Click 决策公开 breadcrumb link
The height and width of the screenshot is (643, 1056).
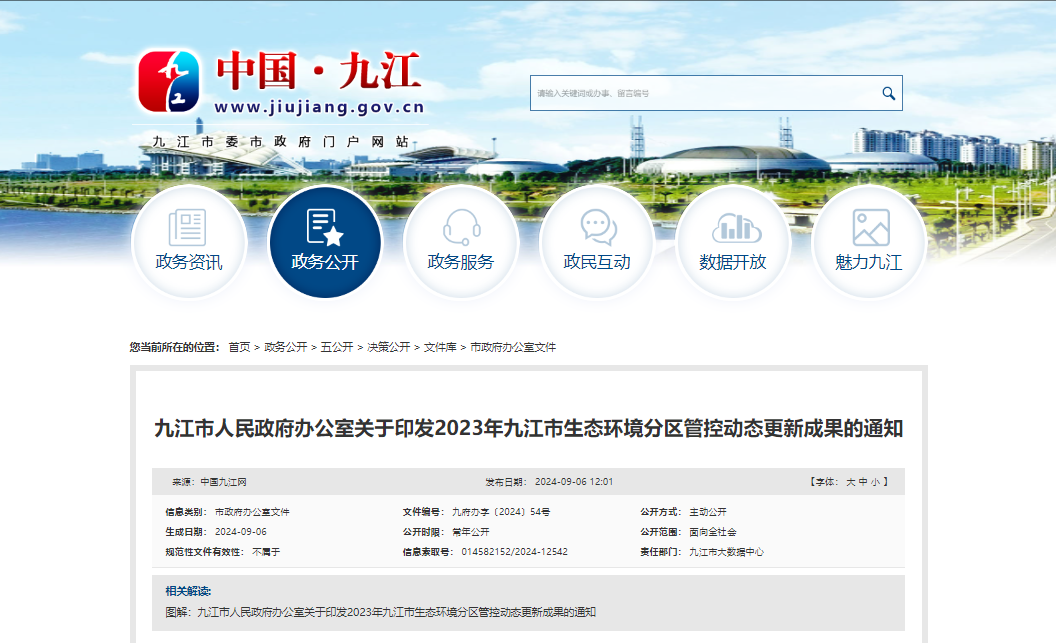tap(389, 347)
